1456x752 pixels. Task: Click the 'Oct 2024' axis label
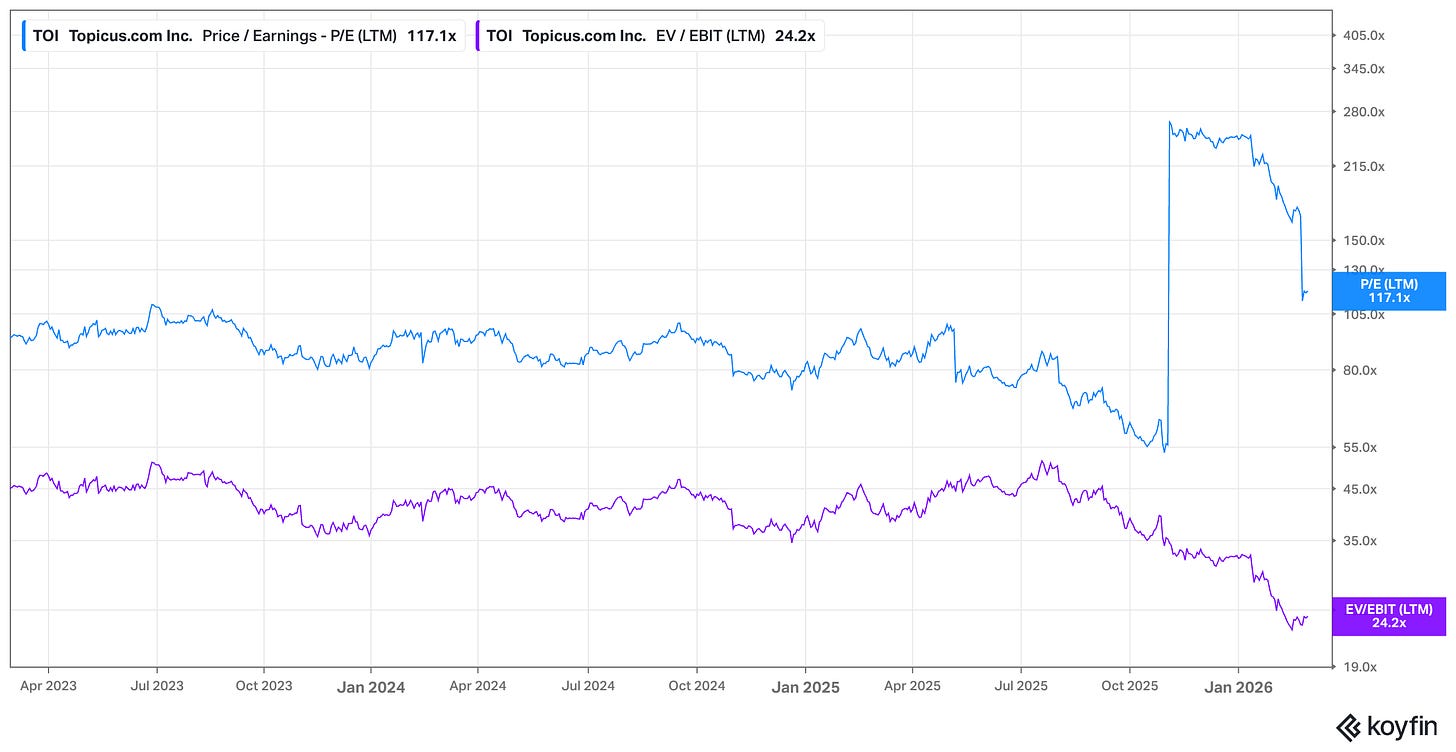(x=696, y=686)
